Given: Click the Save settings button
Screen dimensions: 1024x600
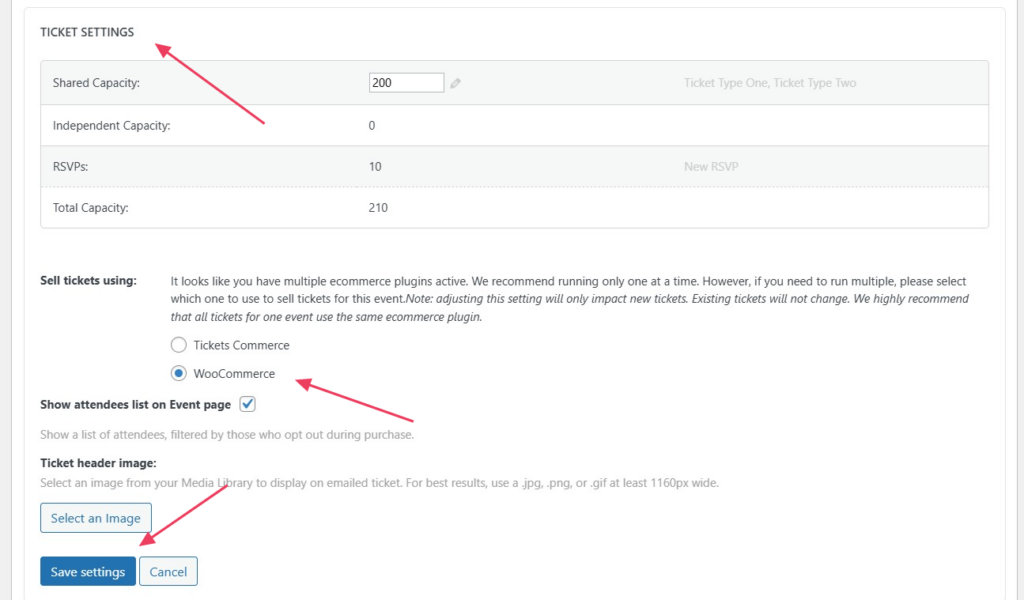Looking at the screenshot, I should (x=87, y=570).
